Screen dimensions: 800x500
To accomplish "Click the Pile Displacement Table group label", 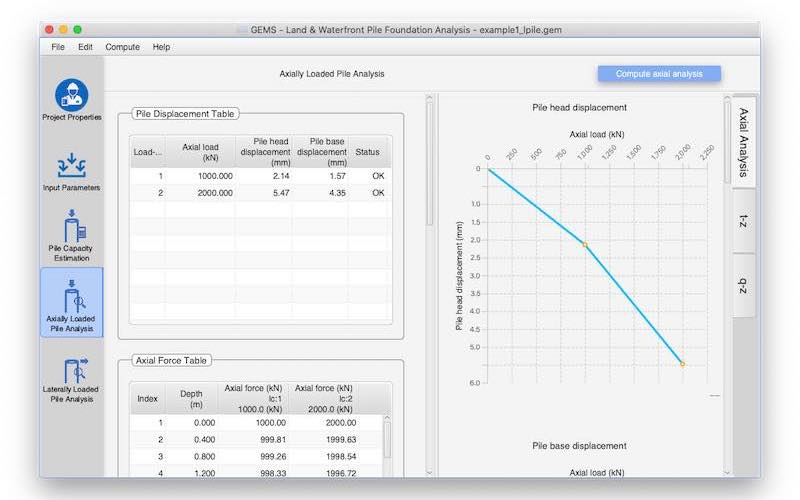I will 185,114.
